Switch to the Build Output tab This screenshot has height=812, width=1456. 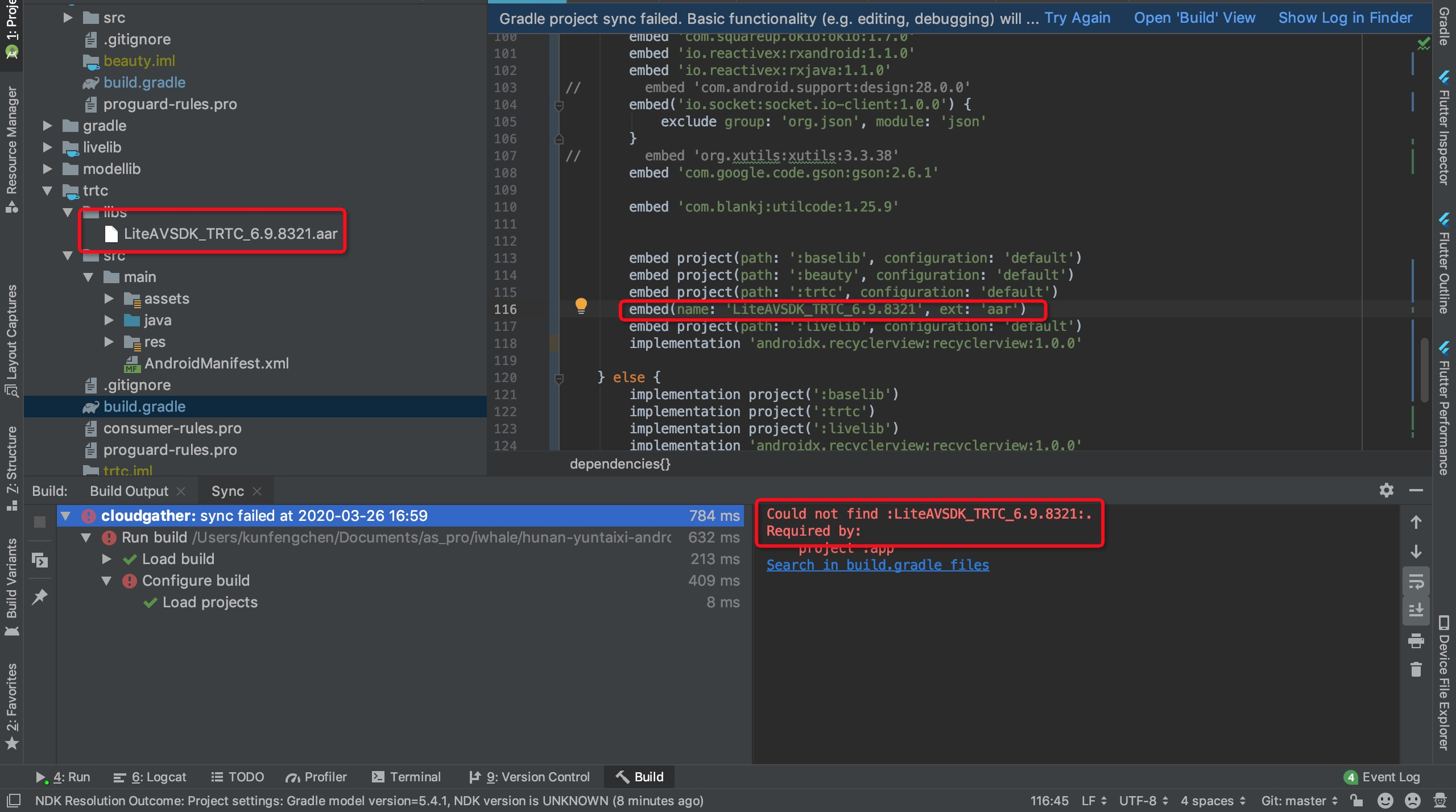[x=129, y=490]
